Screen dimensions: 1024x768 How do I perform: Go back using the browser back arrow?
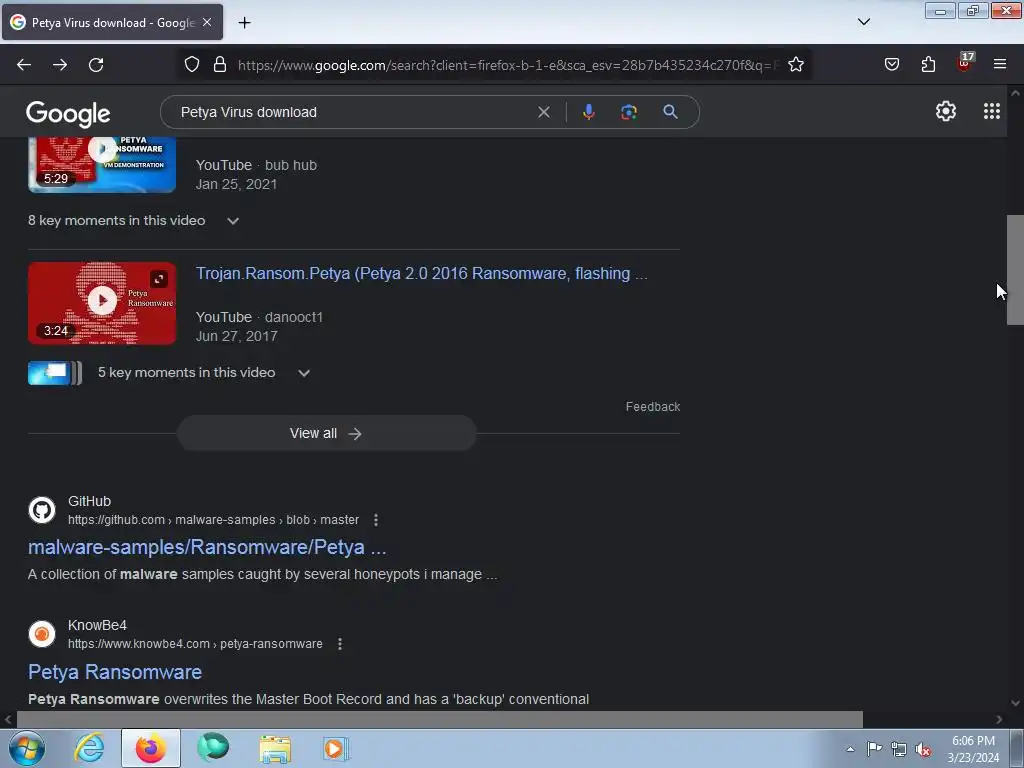tap(24, 65)
